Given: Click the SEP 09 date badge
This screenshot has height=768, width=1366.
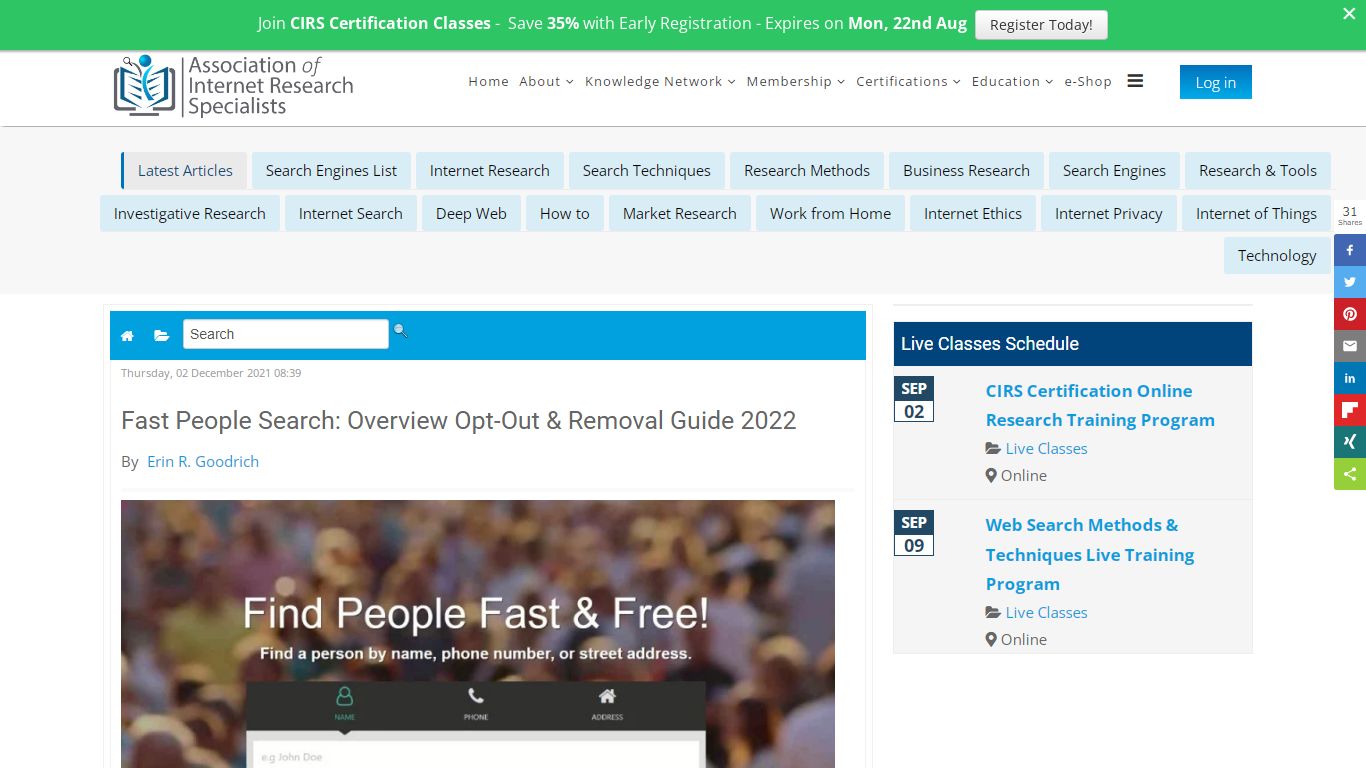Looking at the screenshot, I should click(914, 533).
